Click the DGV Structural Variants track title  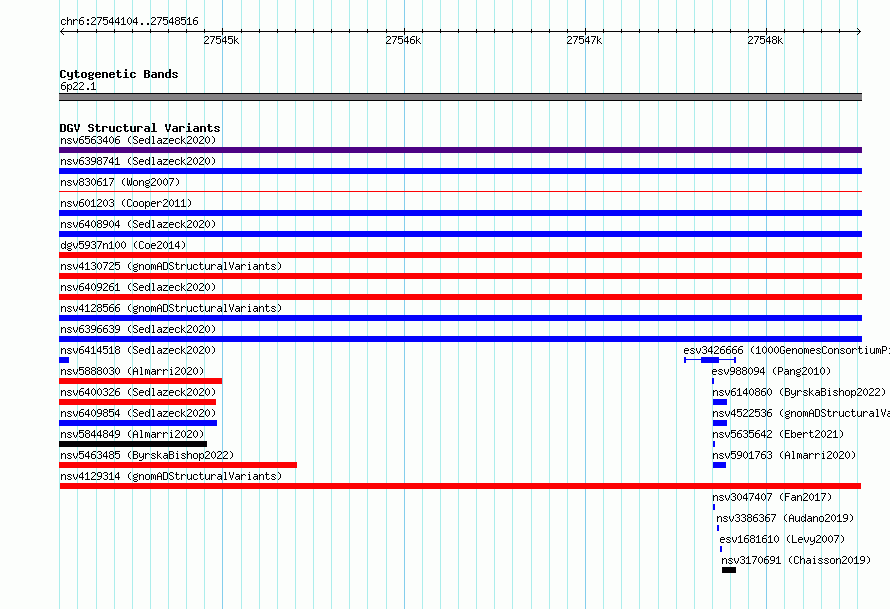tap(140, 128)
